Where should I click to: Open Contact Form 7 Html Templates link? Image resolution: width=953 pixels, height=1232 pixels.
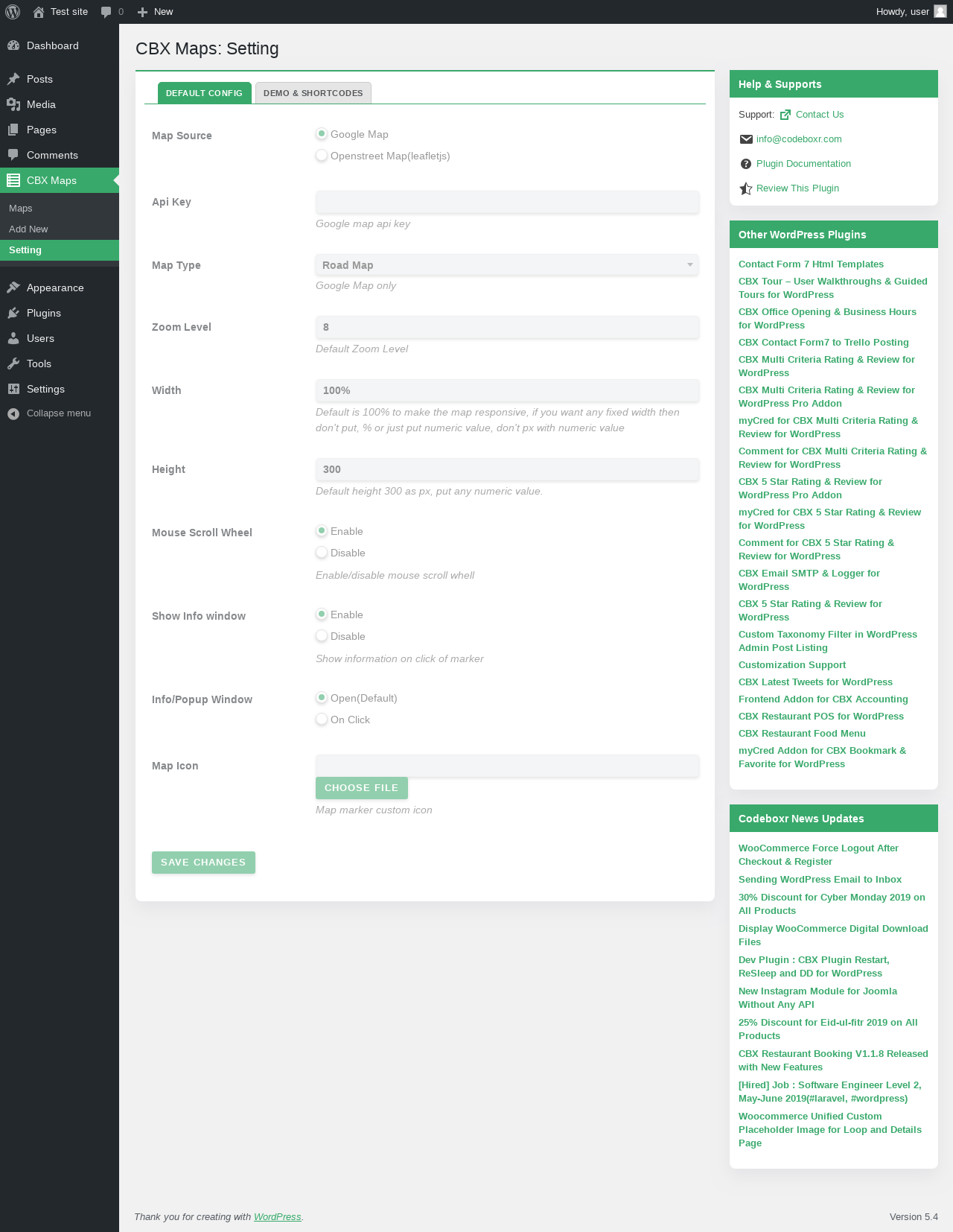click(811, 264)
